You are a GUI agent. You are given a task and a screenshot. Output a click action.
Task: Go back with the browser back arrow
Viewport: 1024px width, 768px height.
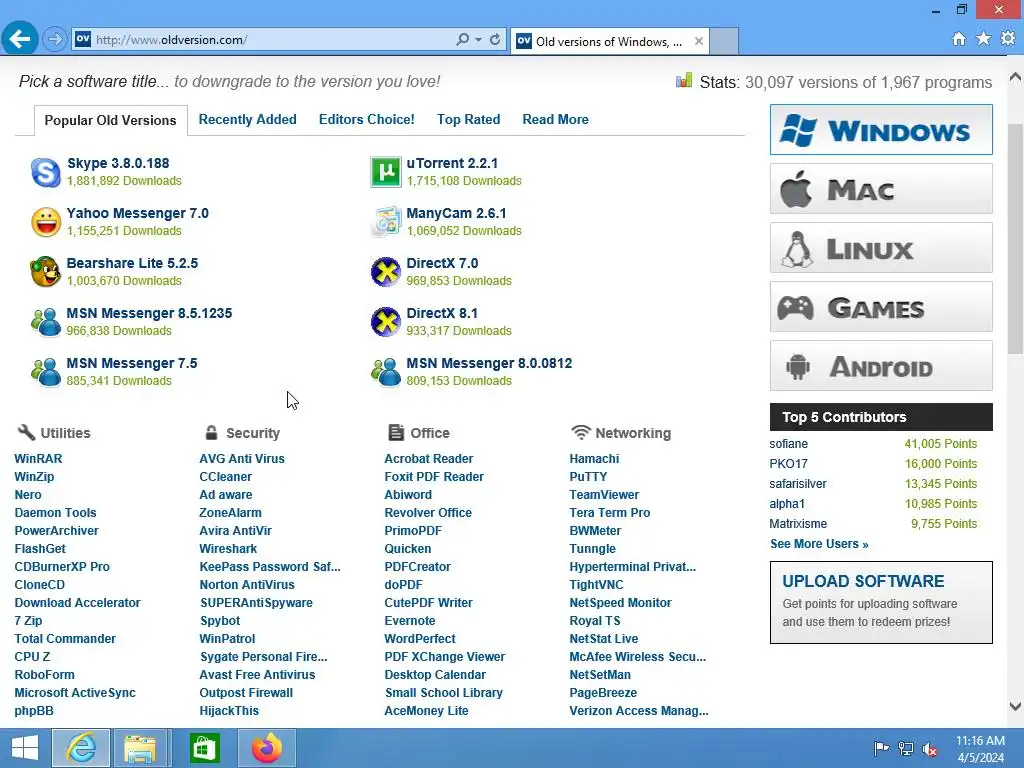(20, 39)
